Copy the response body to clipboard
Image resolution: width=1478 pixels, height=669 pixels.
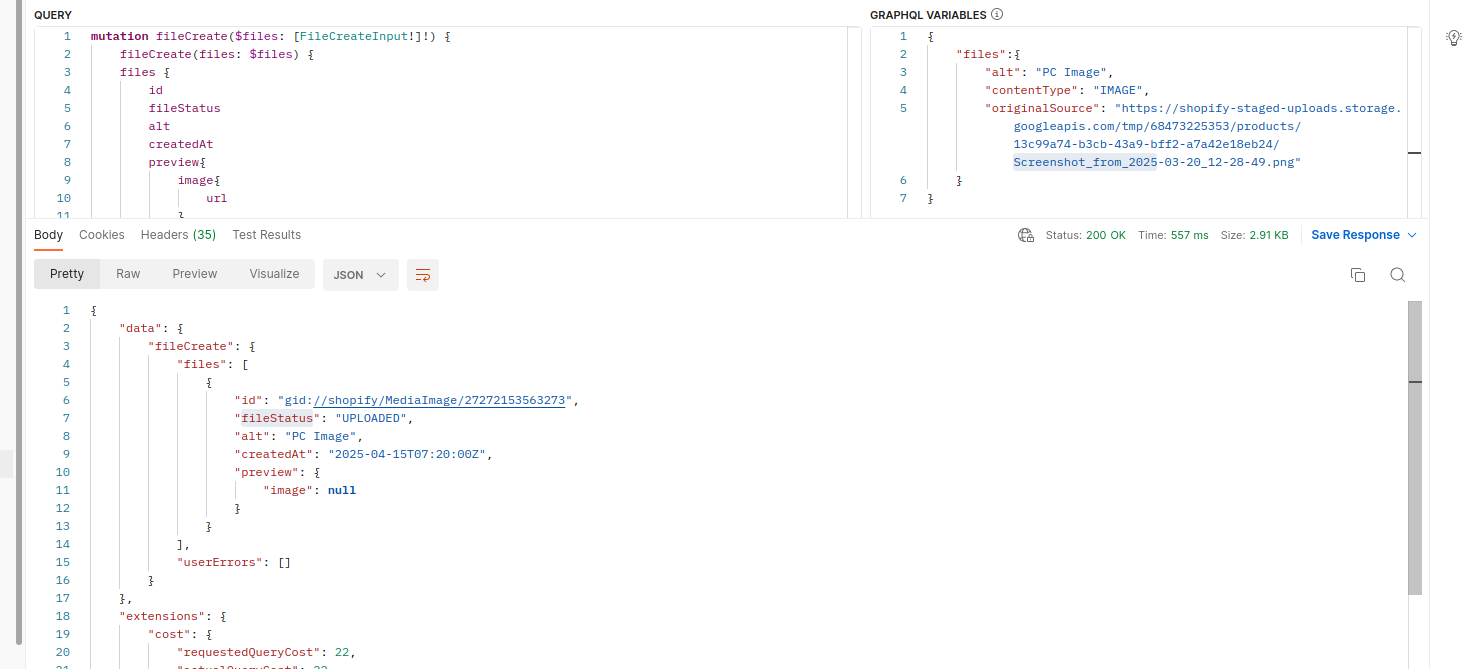click(x=1357, y=275)
